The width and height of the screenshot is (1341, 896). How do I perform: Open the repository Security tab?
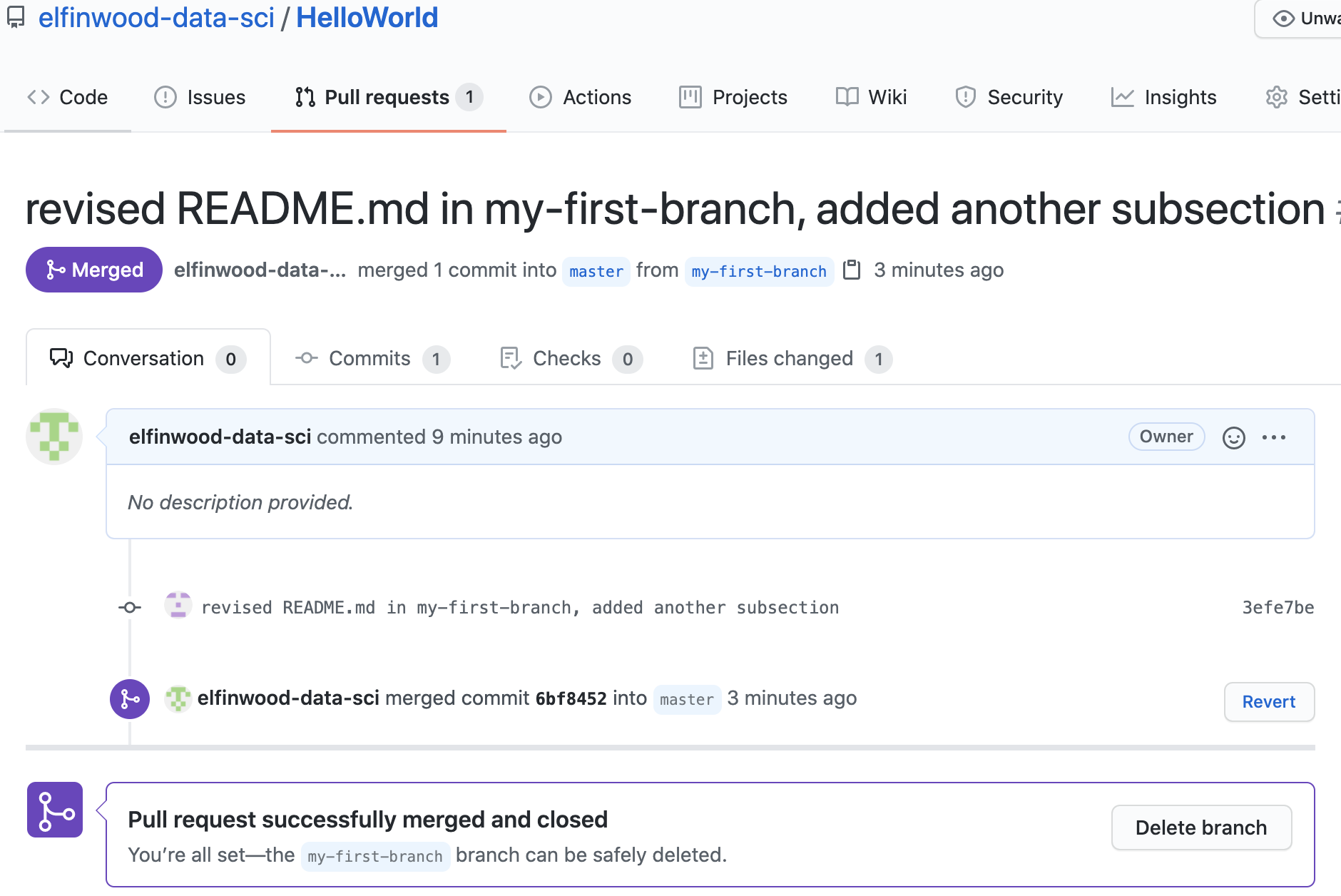[x=1009, y=97]
